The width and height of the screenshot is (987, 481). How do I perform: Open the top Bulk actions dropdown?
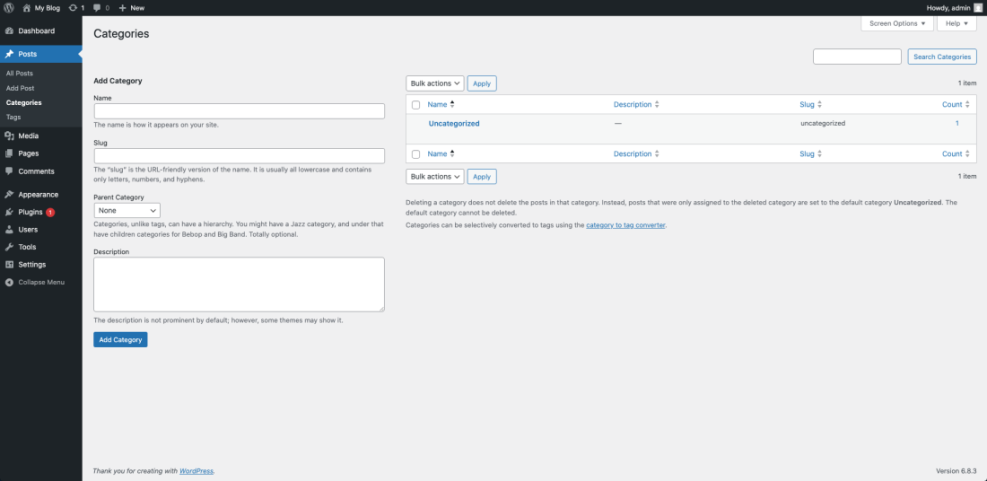tap(435, 83)
